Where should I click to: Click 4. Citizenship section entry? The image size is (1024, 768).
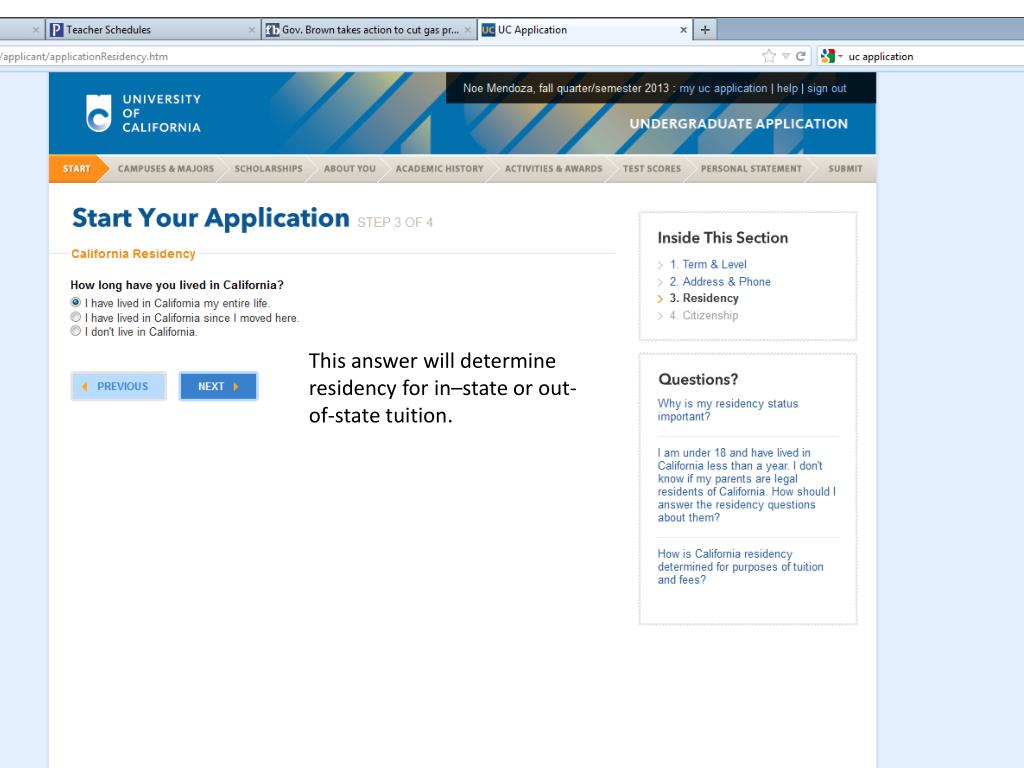tap(703, 315)
